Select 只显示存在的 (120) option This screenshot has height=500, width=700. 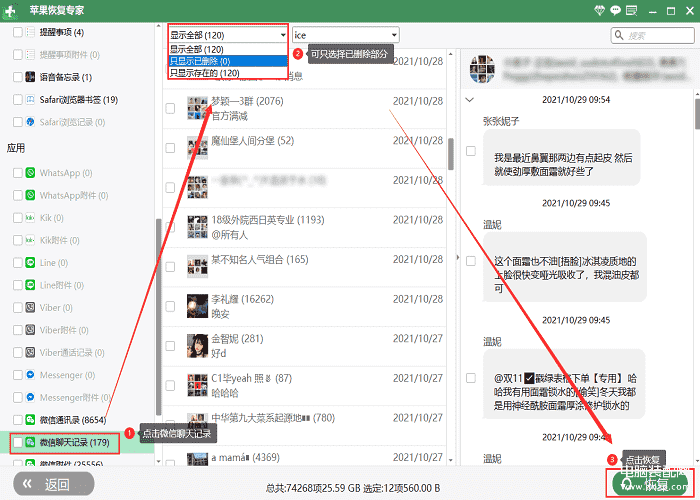tap(228, 73)
